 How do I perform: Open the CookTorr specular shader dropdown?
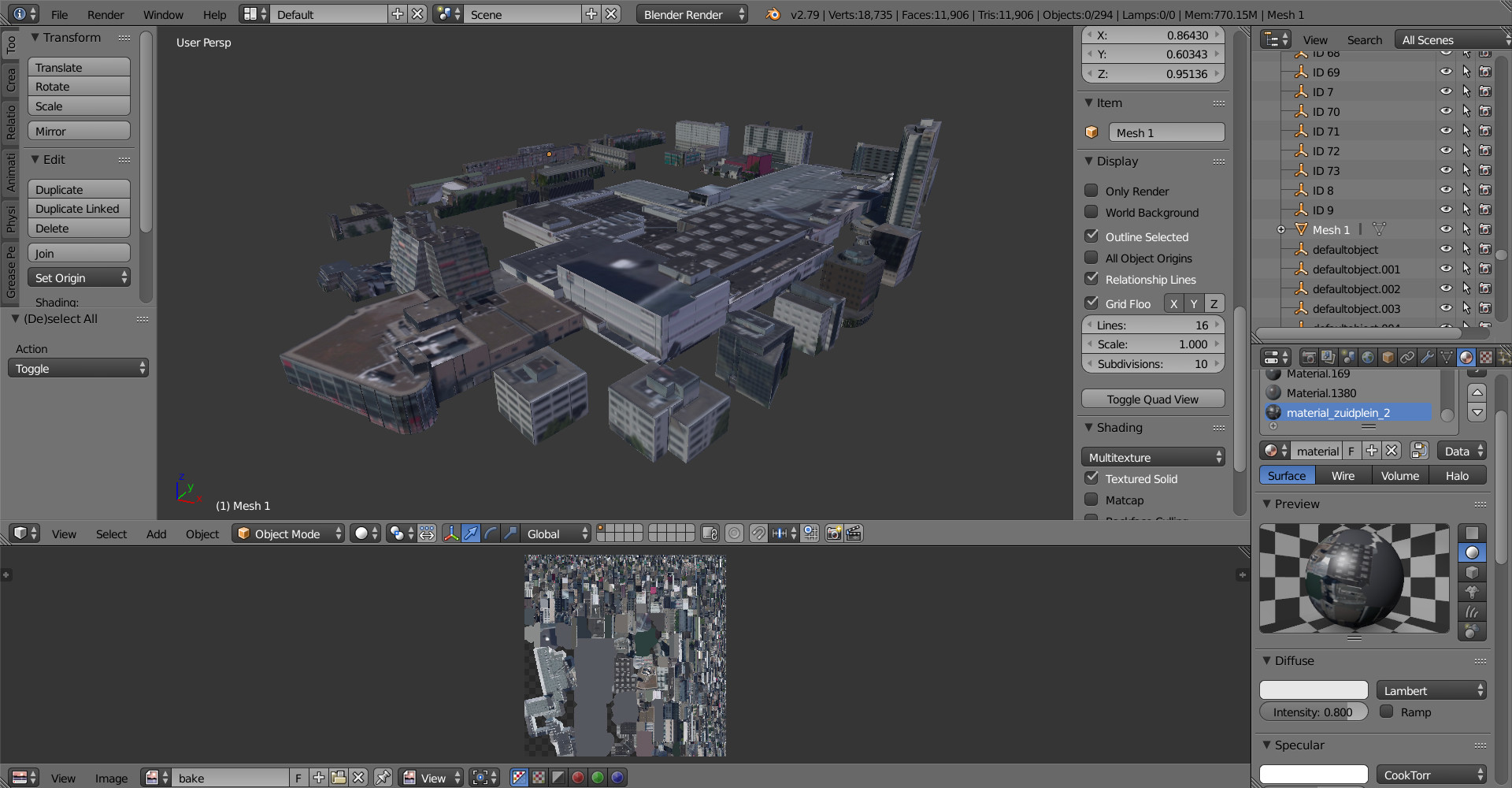point(1432,775)
